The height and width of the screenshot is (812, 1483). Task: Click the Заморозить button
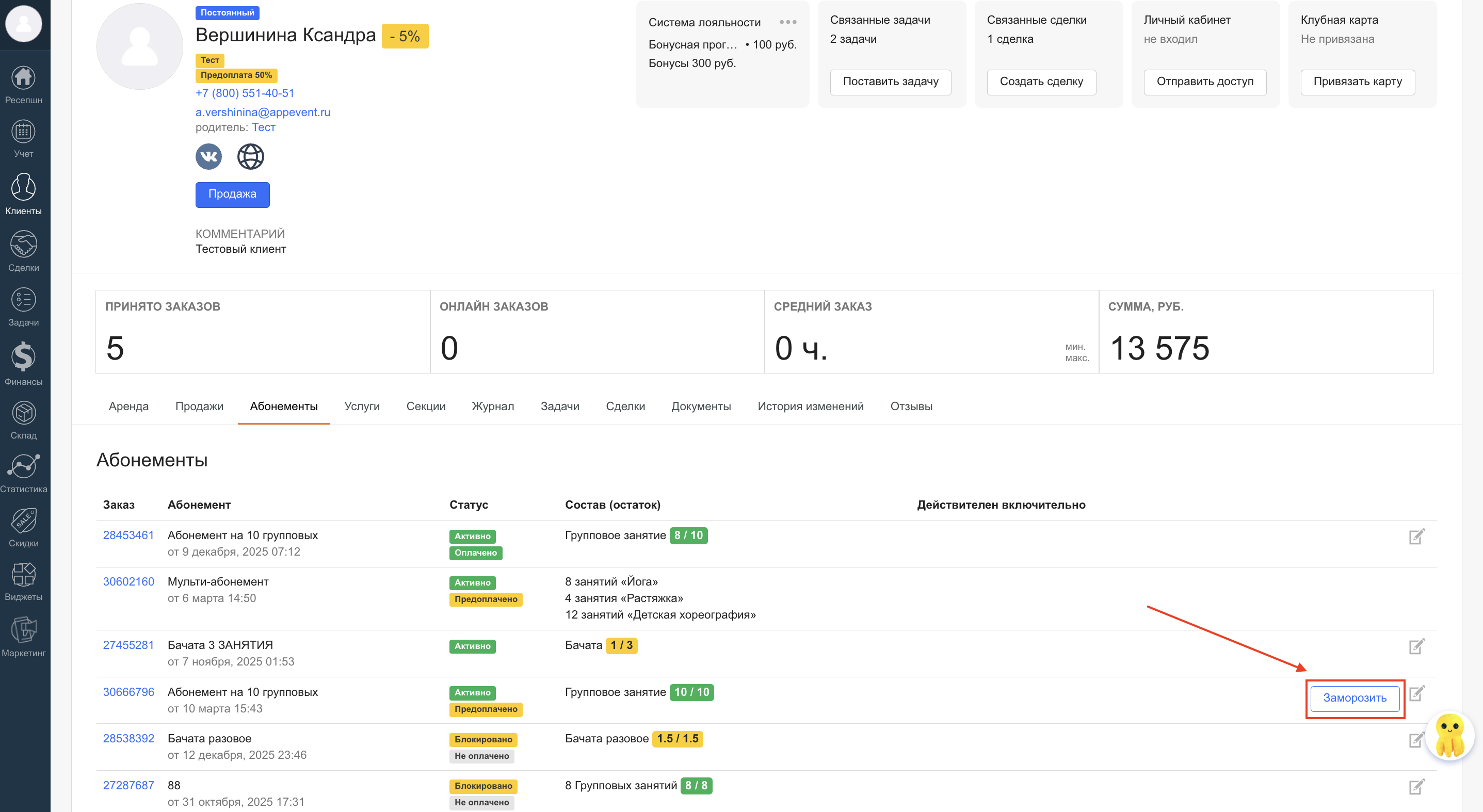click(x=1354, y=698)
